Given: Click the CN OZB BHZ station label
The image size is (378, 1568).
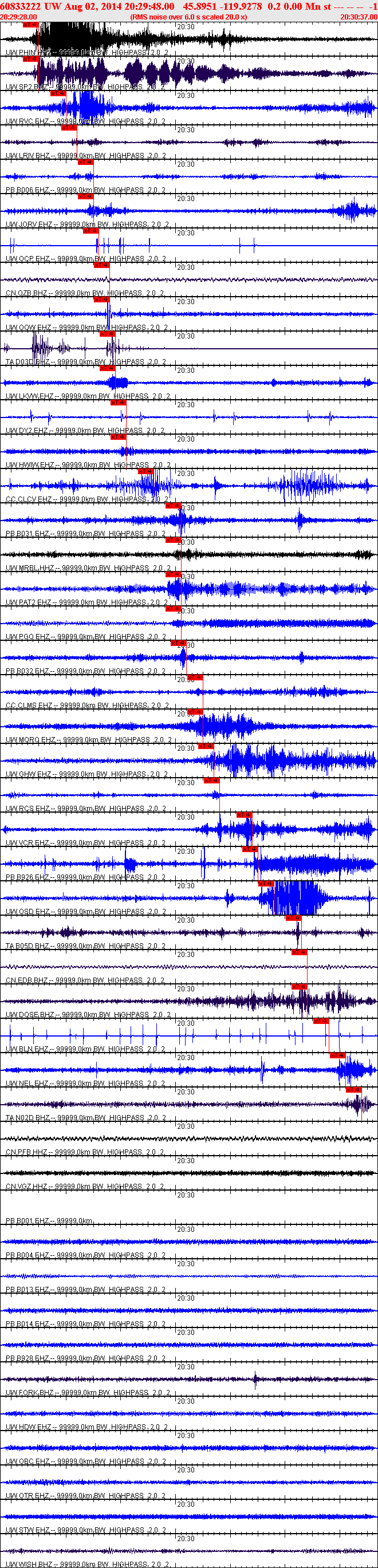Looking at the screenshot, I should pos(28,293).
